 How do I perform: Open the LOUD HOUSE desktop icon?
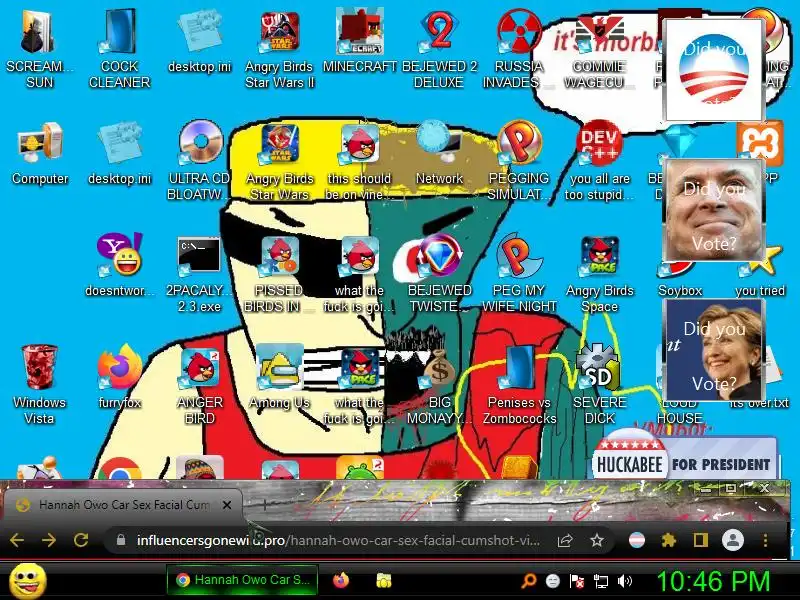[680, 411]
